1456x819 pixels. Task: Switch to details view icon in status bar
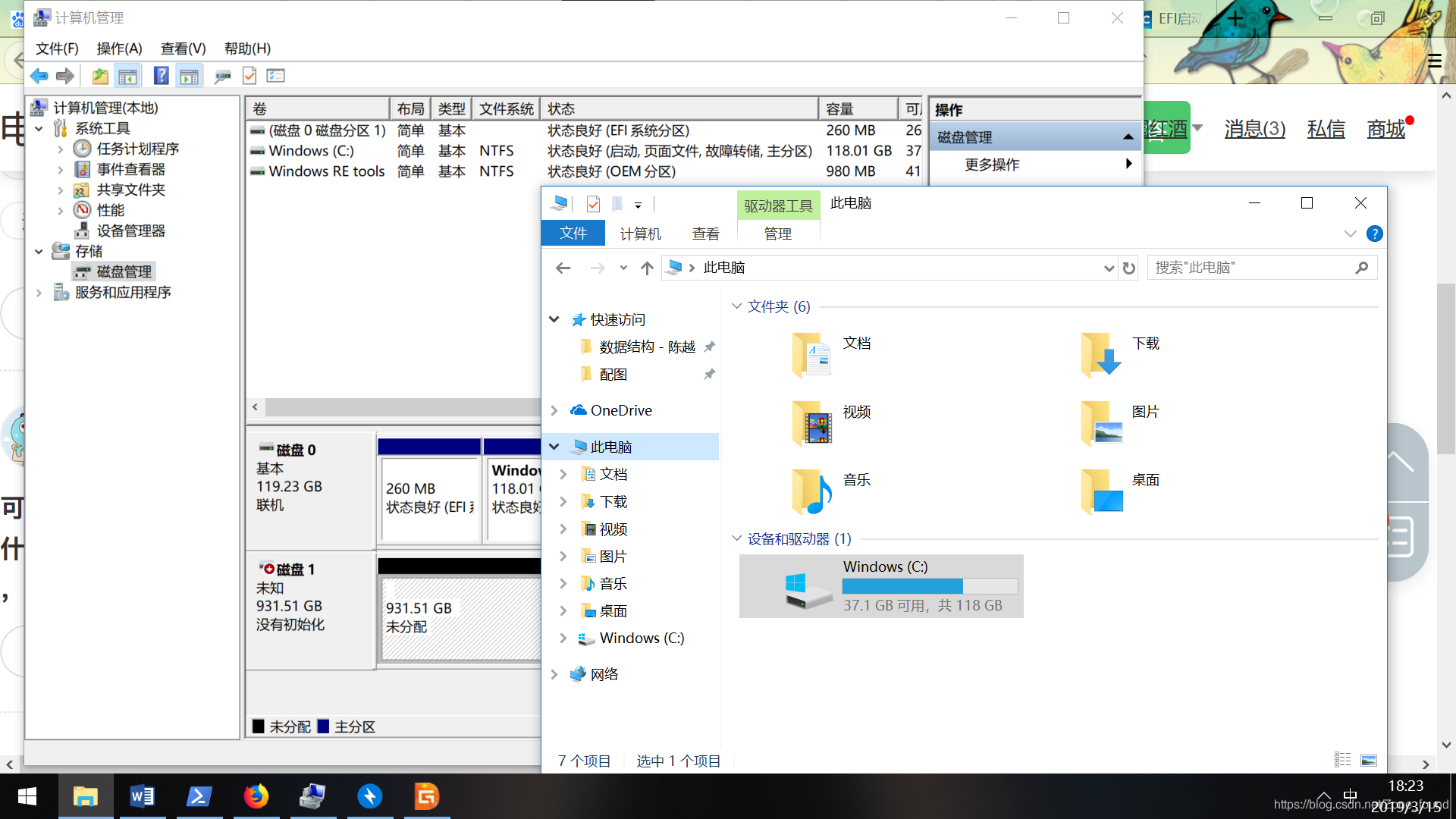click(1342, 760)
